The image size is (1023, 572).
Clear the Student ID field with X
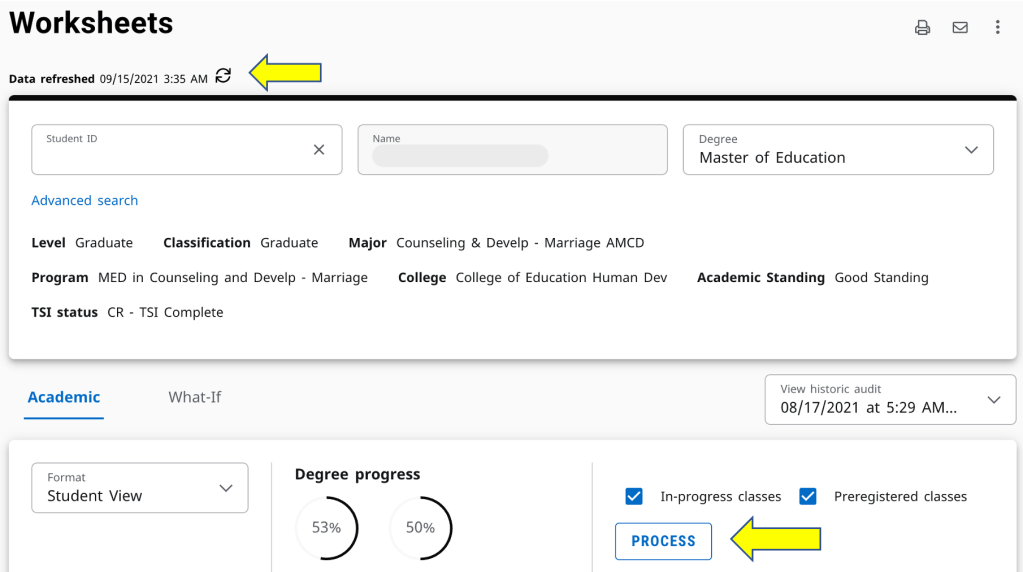(x=319, y=150)
